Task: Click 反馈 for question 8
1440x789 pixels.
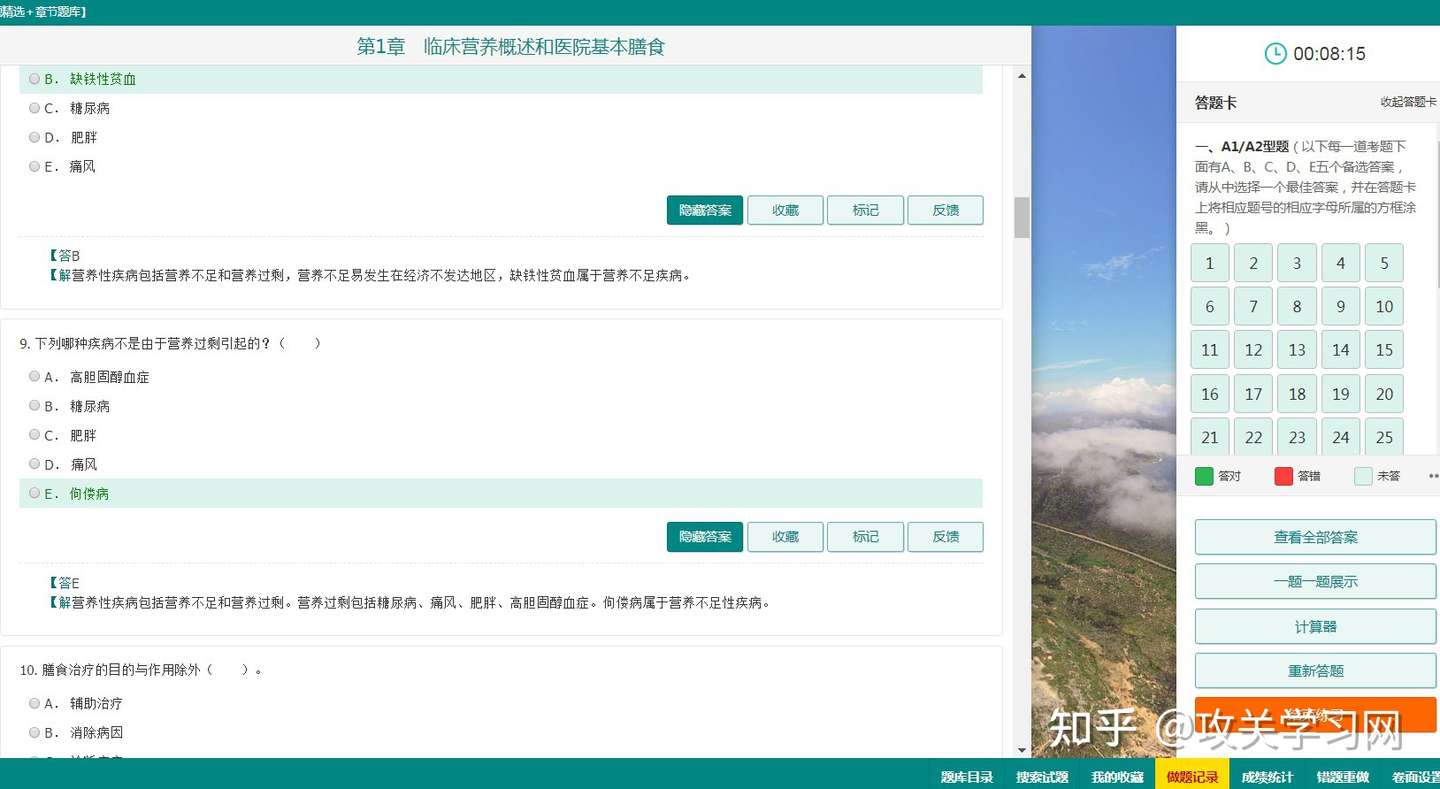Action: click(945, 210)
